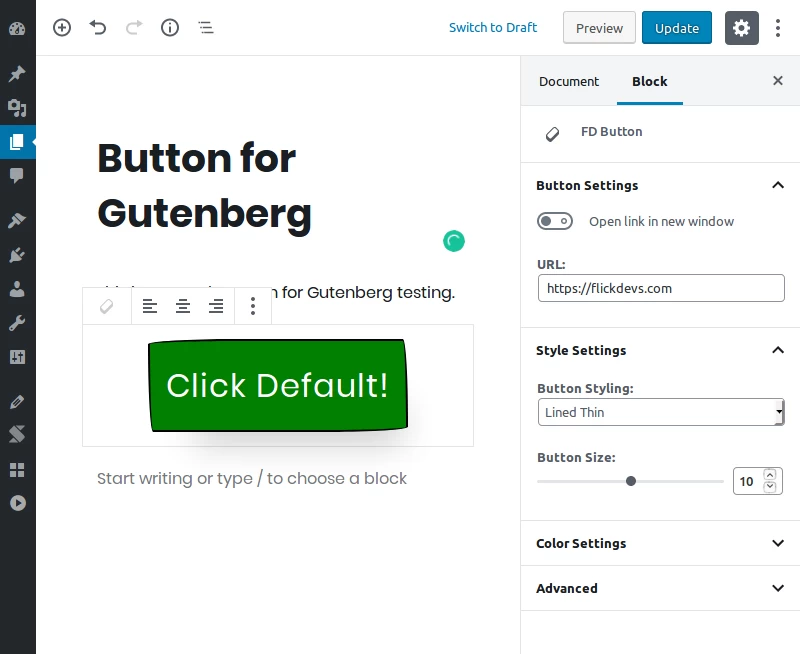The height and width of the screenshot is (654, 800).
Task: Expand the Advanced panel
Action: point(660,588)
